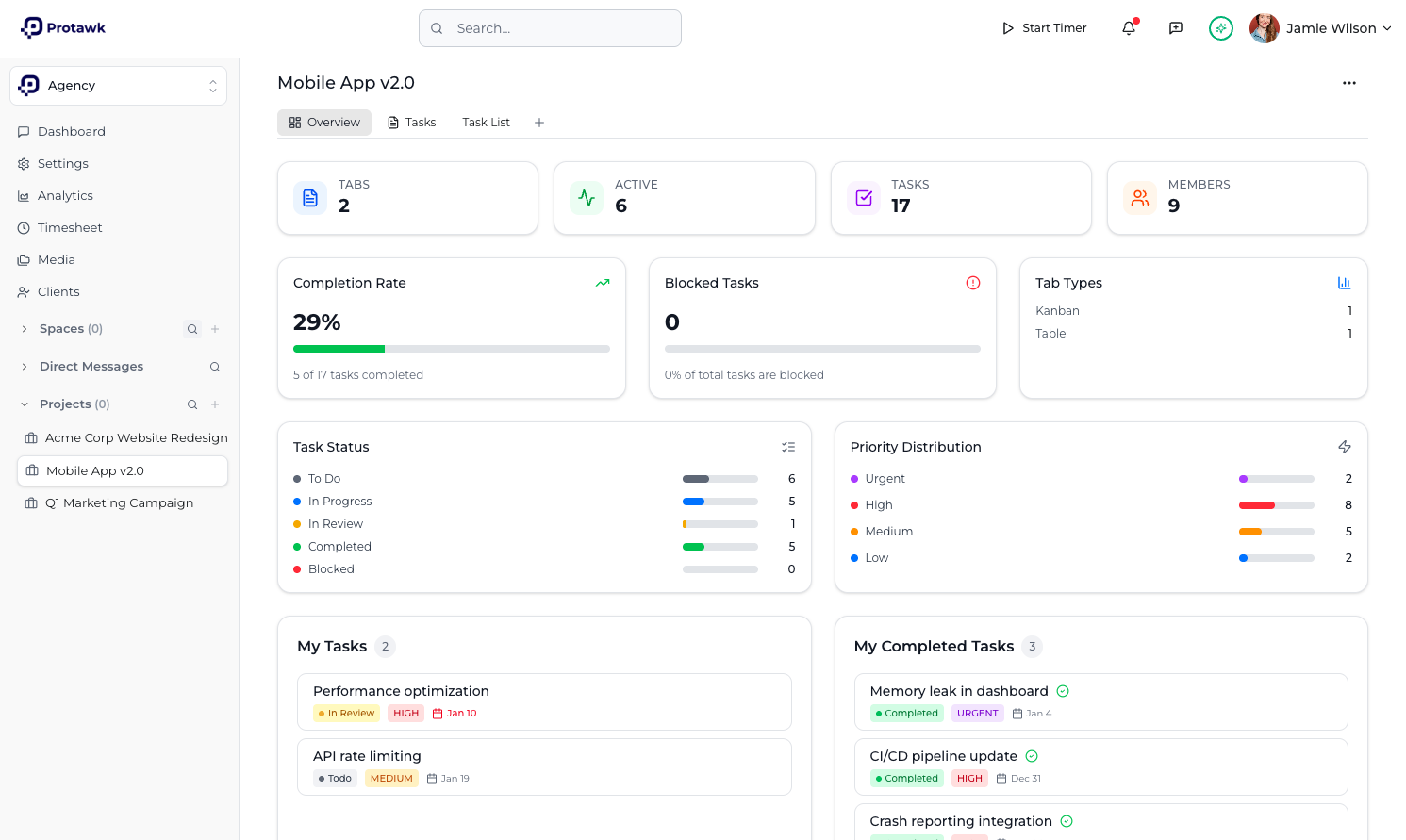Click the search icon next to Spaces
This screenshot has width=1406, height=840.
tap(192, 328)
